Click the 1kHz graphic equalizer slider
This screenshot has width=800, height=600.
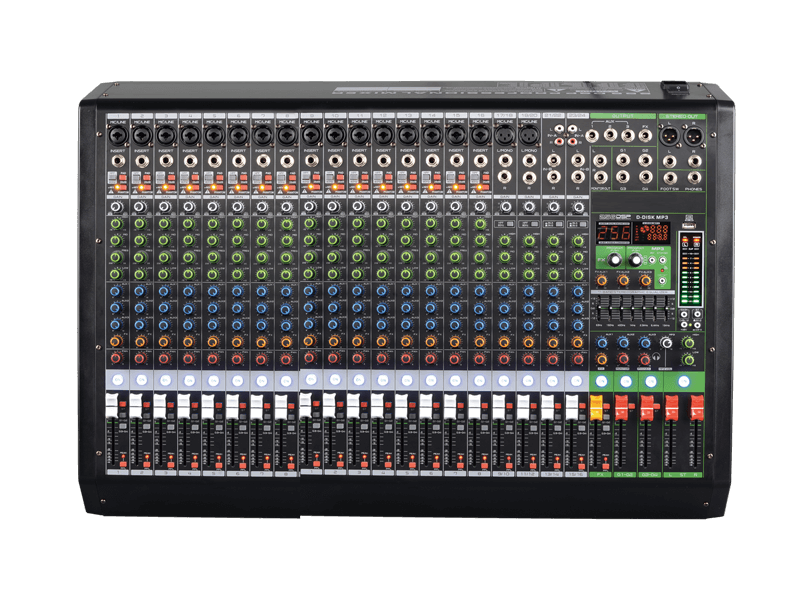(633, 307)
